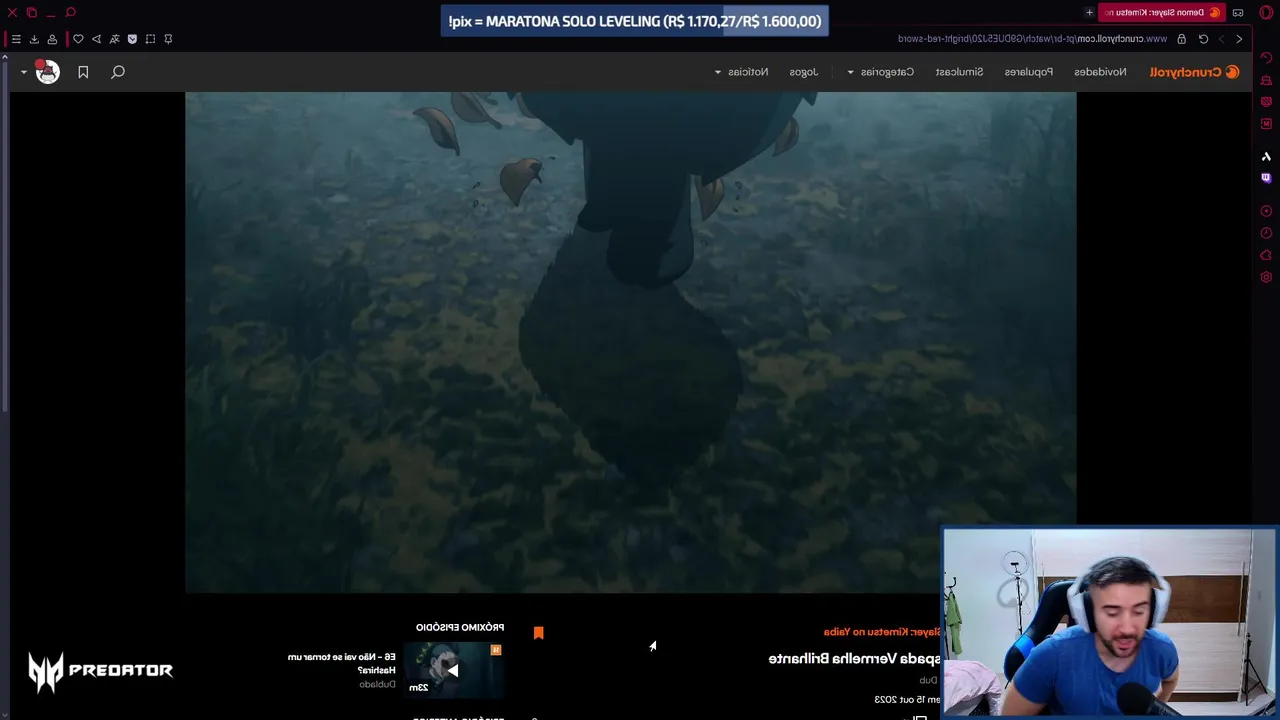Open a new browser tab
The width and height of the screenshot is (1280, 720).
(1089, 12)
